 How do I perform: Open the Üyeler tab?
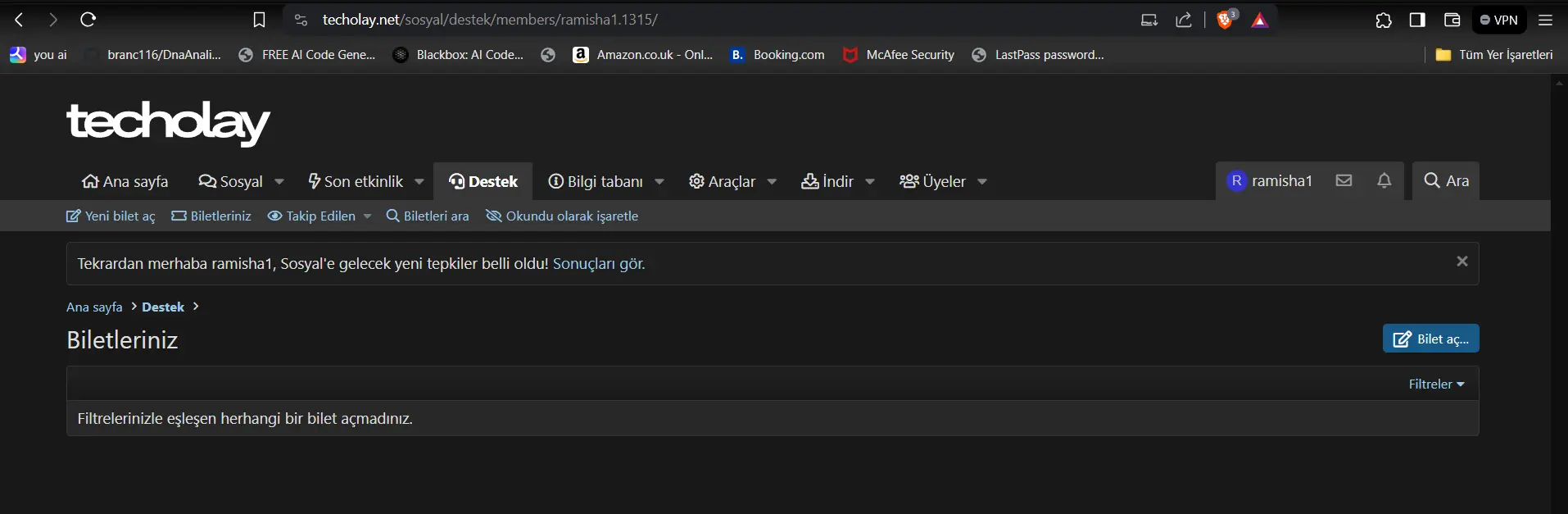click(x=932, y=181)
